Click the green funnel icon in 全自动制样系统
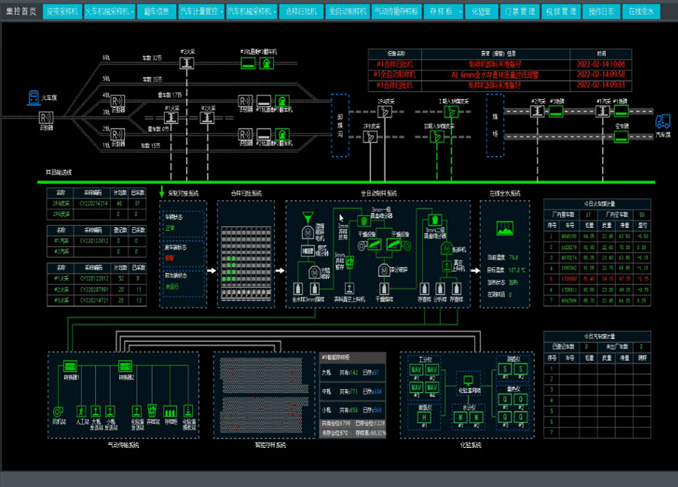 tap(305, 214)
